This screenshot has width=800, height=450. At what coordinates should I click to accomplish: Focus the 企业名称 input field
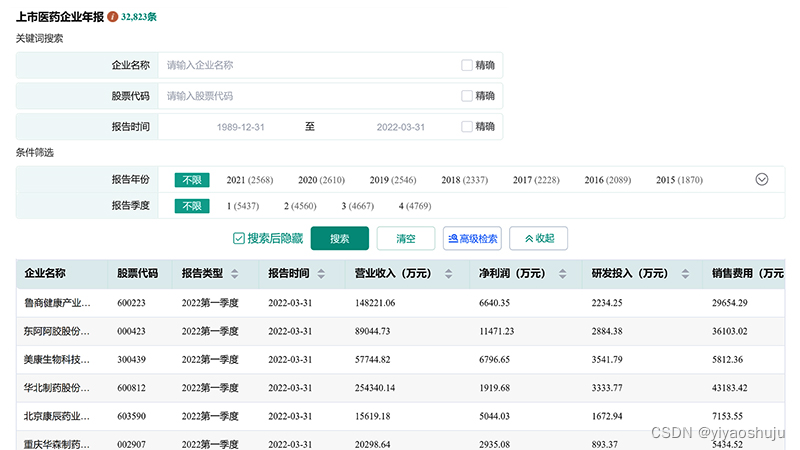[309, 65]
